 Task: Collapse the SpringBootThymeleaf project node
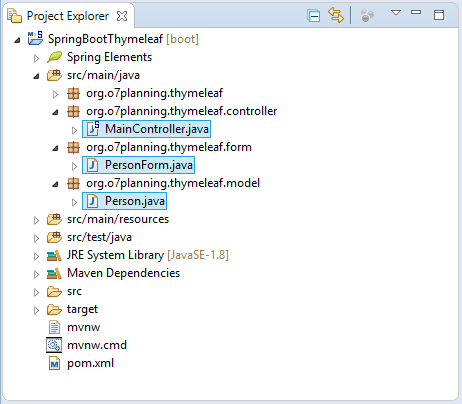point(17,41)
